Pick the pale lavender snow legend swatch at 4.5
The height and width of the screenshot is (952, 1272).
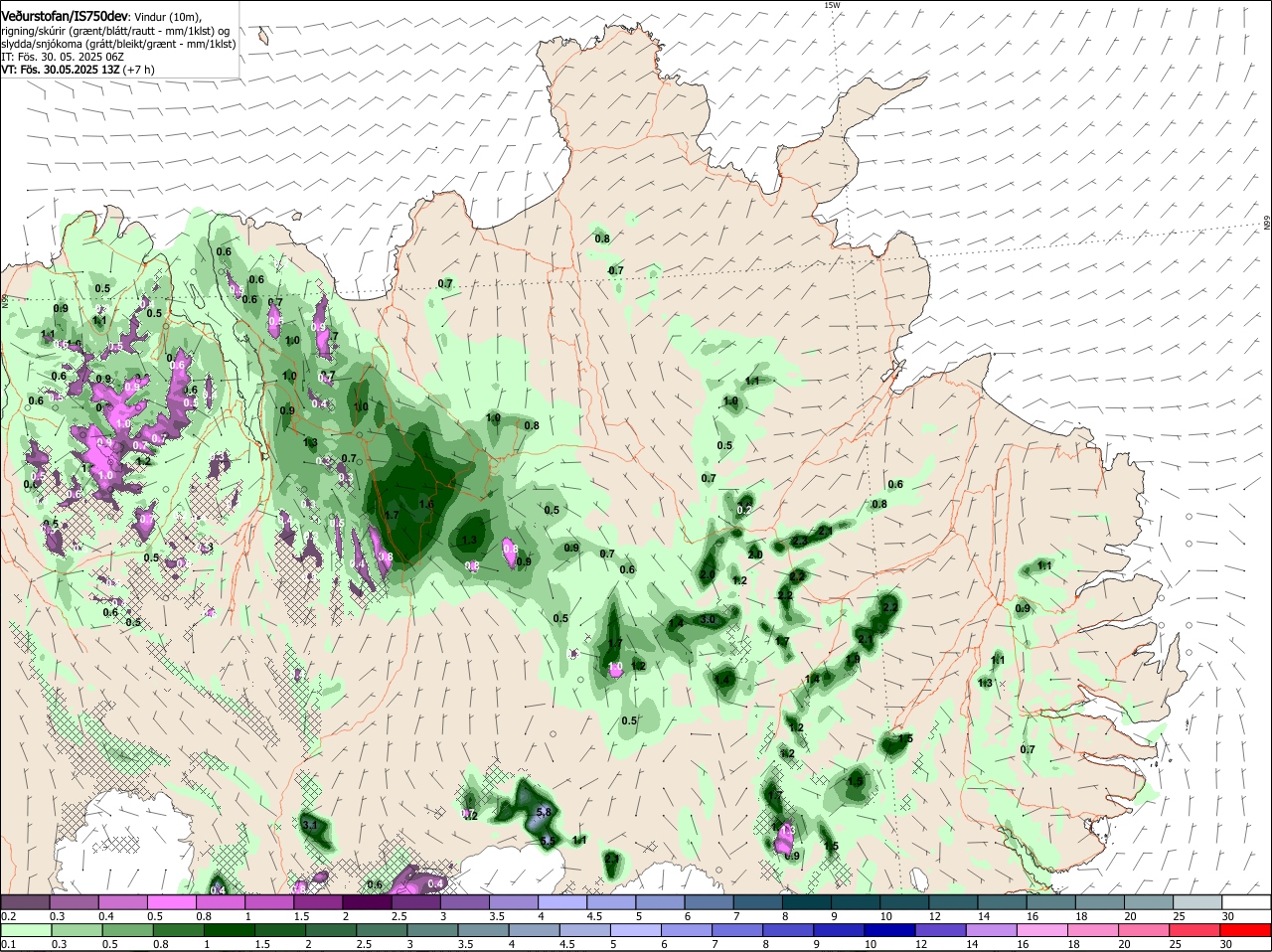pos(611,901)
